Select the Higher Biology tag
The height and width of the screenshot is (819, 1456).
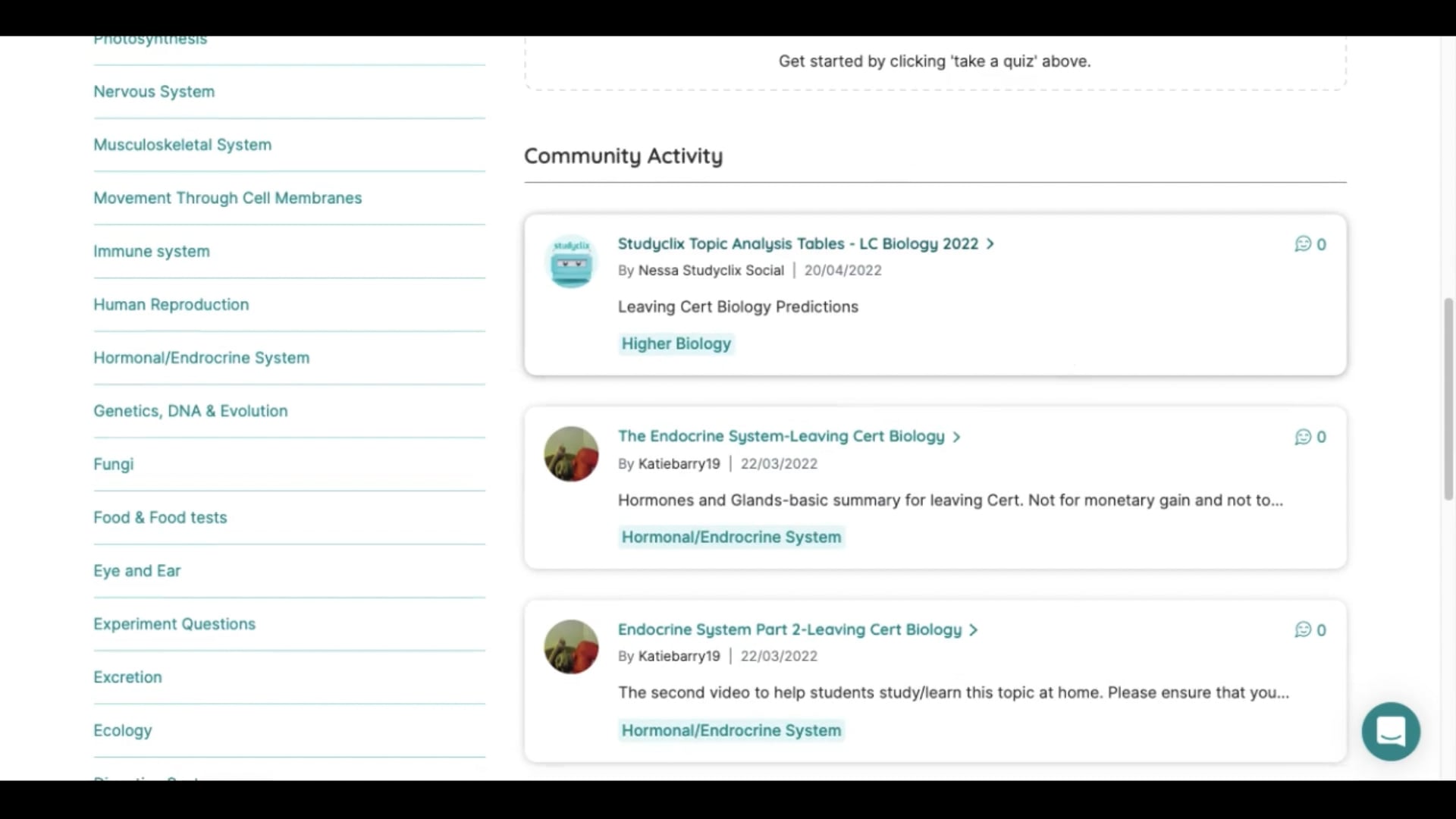[676, 344]
